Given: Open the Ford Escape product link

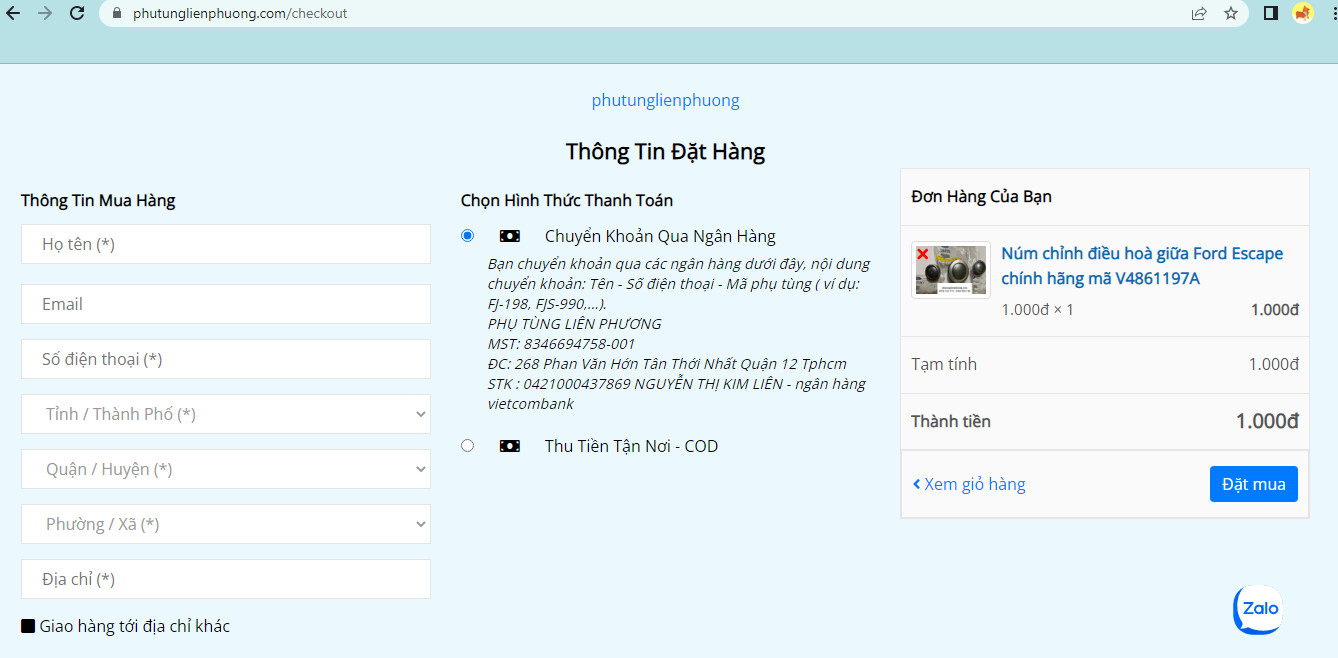Looking at the screenshot, I should point(1140,265).
